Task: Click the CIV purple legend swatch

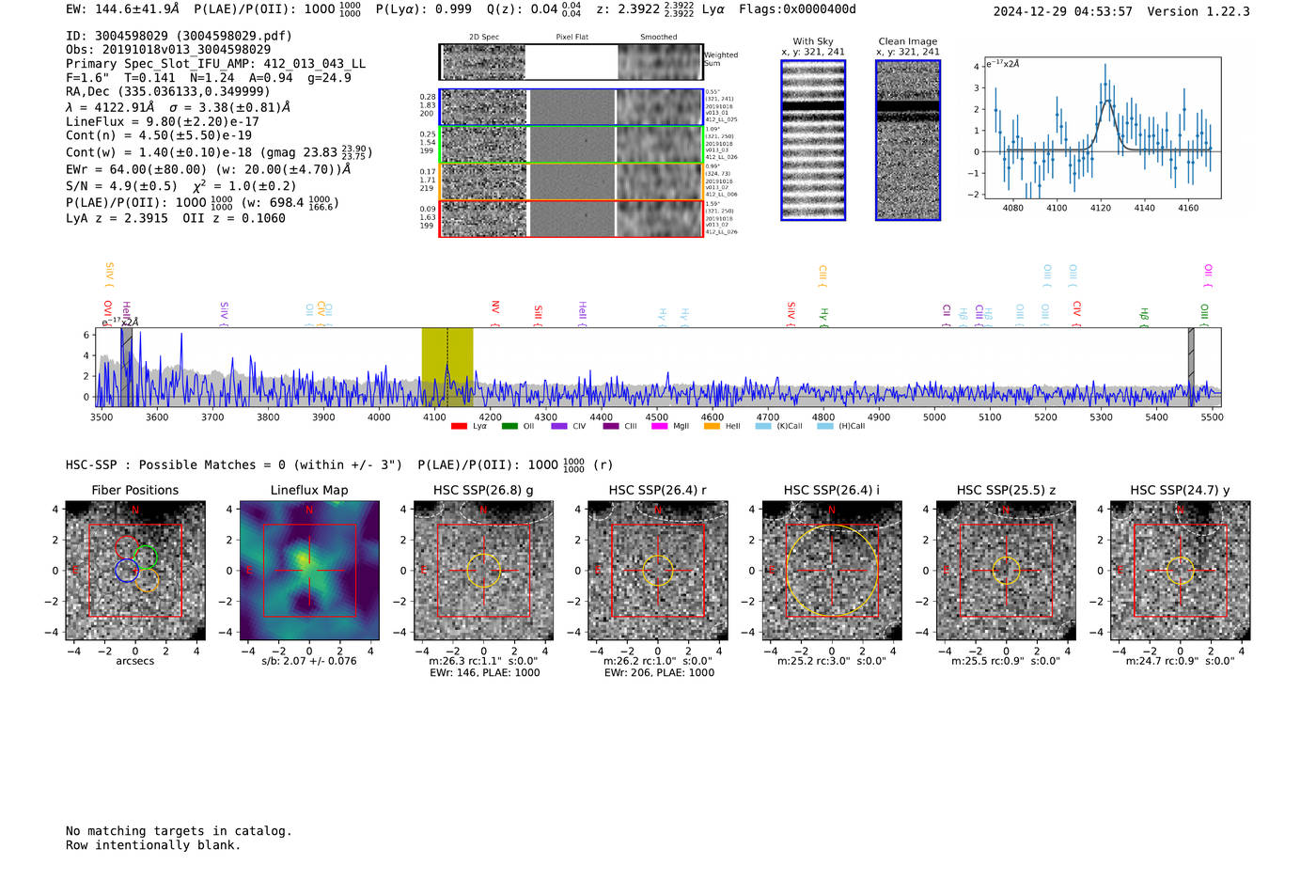Action: (x=559, y=426)
